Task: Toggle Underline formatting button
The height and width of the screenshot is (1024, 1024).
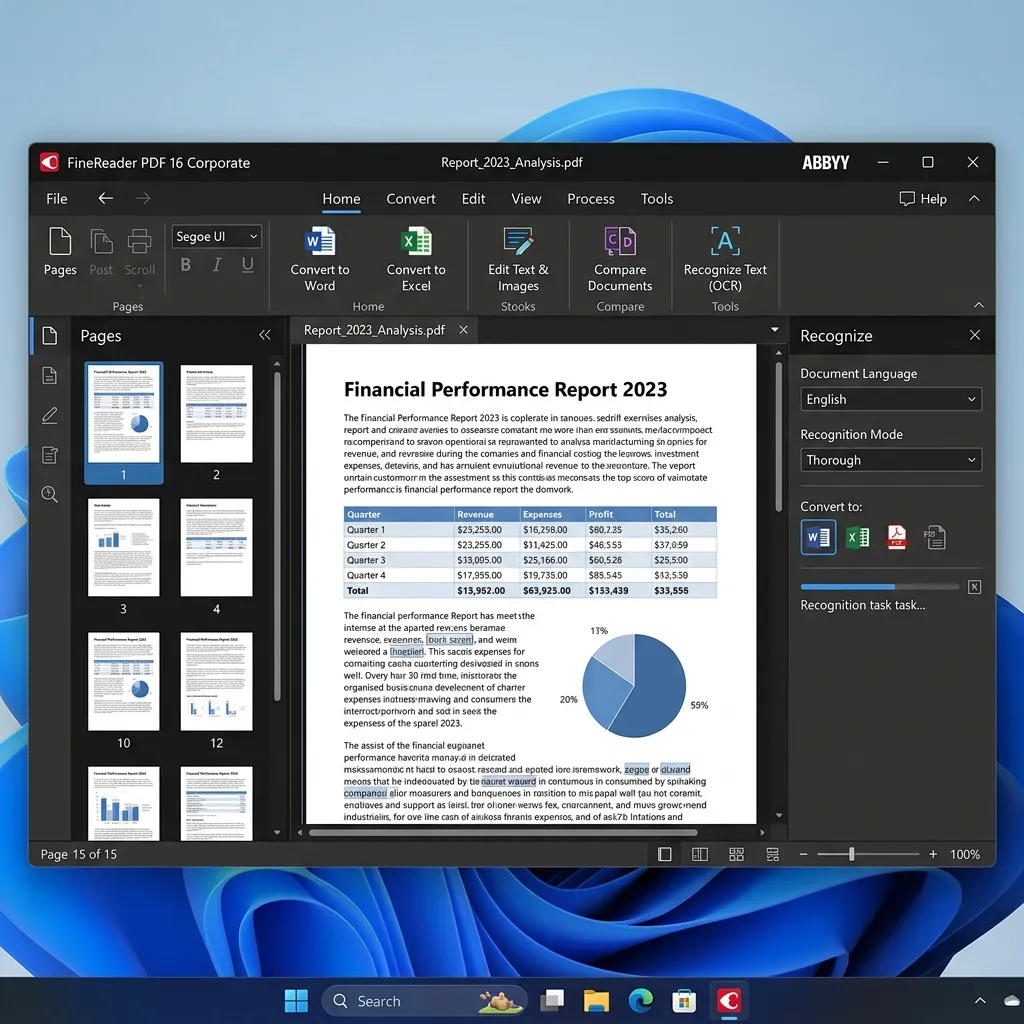Action: click(248, 264)
